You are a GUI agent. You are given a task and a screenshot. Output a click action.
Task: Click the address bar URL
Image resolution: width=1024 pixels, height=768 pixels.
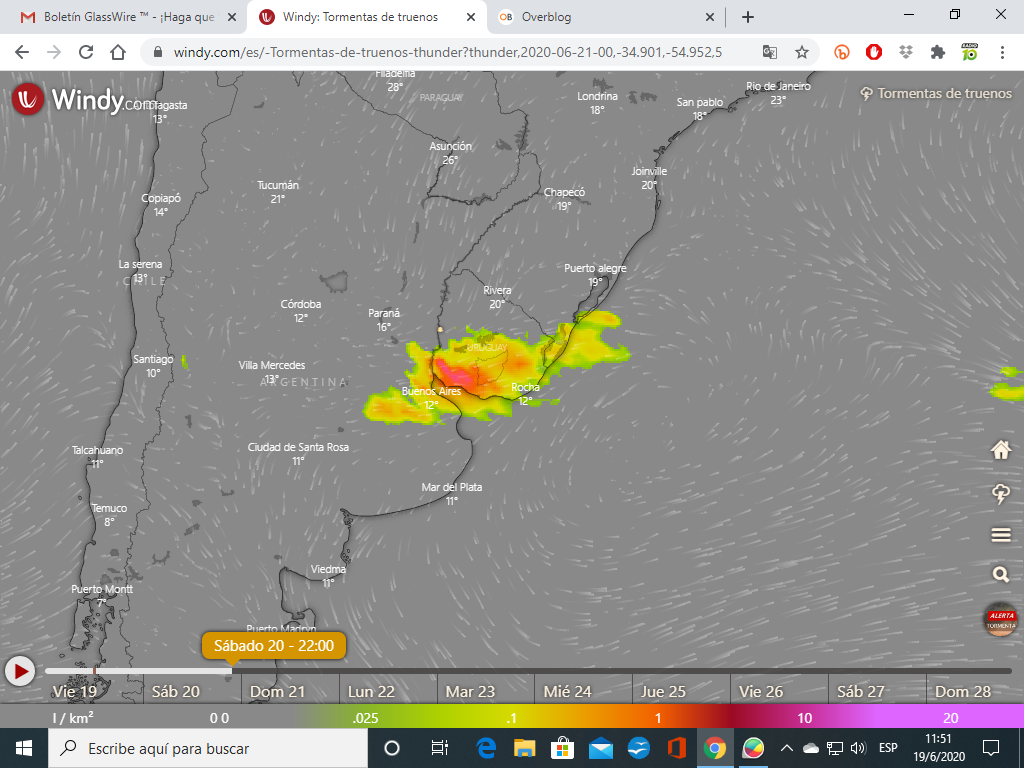coord(447,52)
